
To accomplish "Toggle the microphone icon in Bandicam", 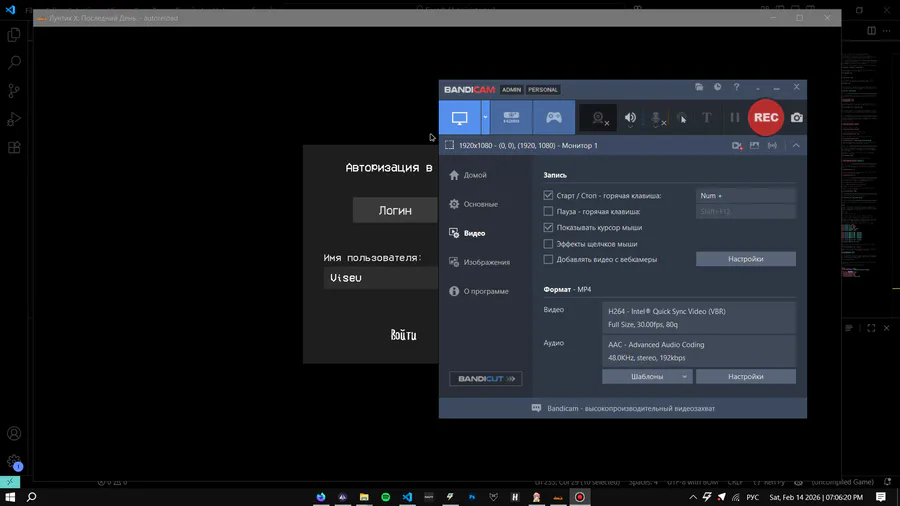I will [x=657, y=118].
